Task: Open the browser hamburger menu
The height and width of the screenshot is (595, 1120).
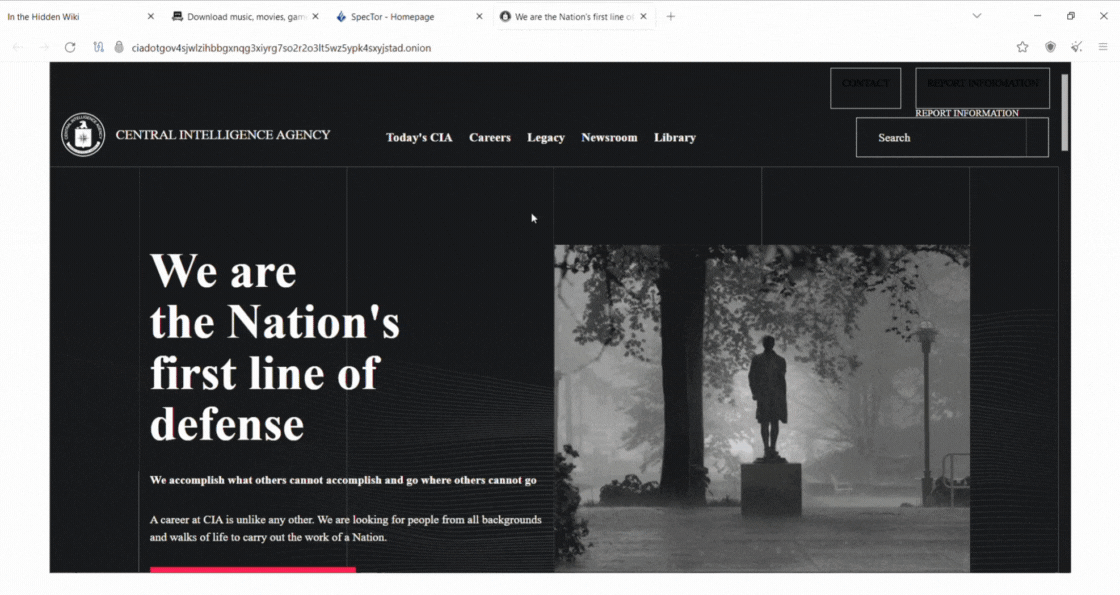Action: tap(1103, 47)
